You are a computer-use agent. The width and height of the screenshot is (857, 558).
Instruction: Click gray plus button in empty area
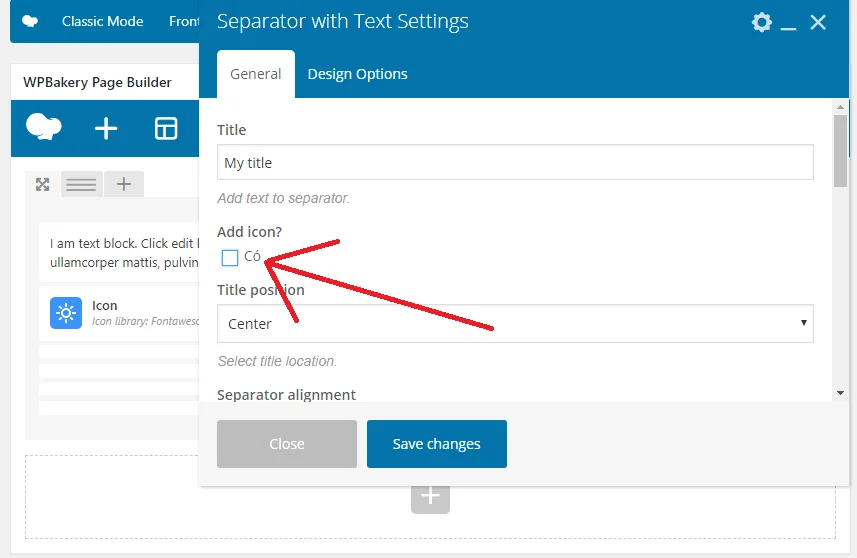click(431, 497)
